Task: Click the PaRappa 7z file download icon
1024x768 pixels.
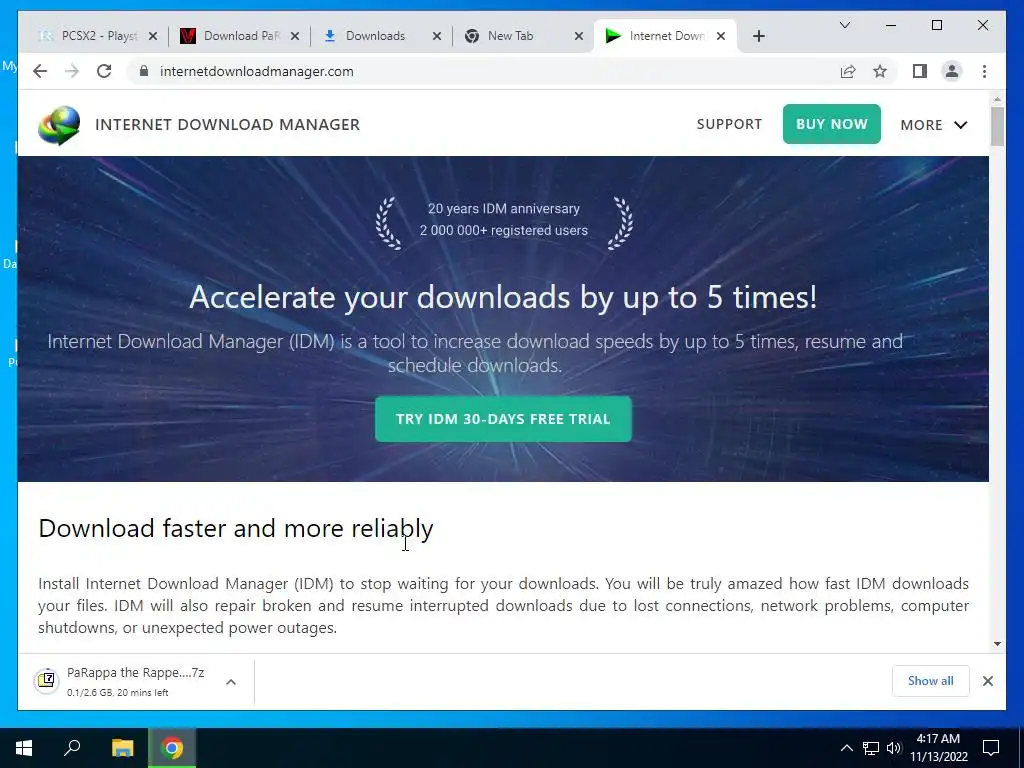Action: 46,681
